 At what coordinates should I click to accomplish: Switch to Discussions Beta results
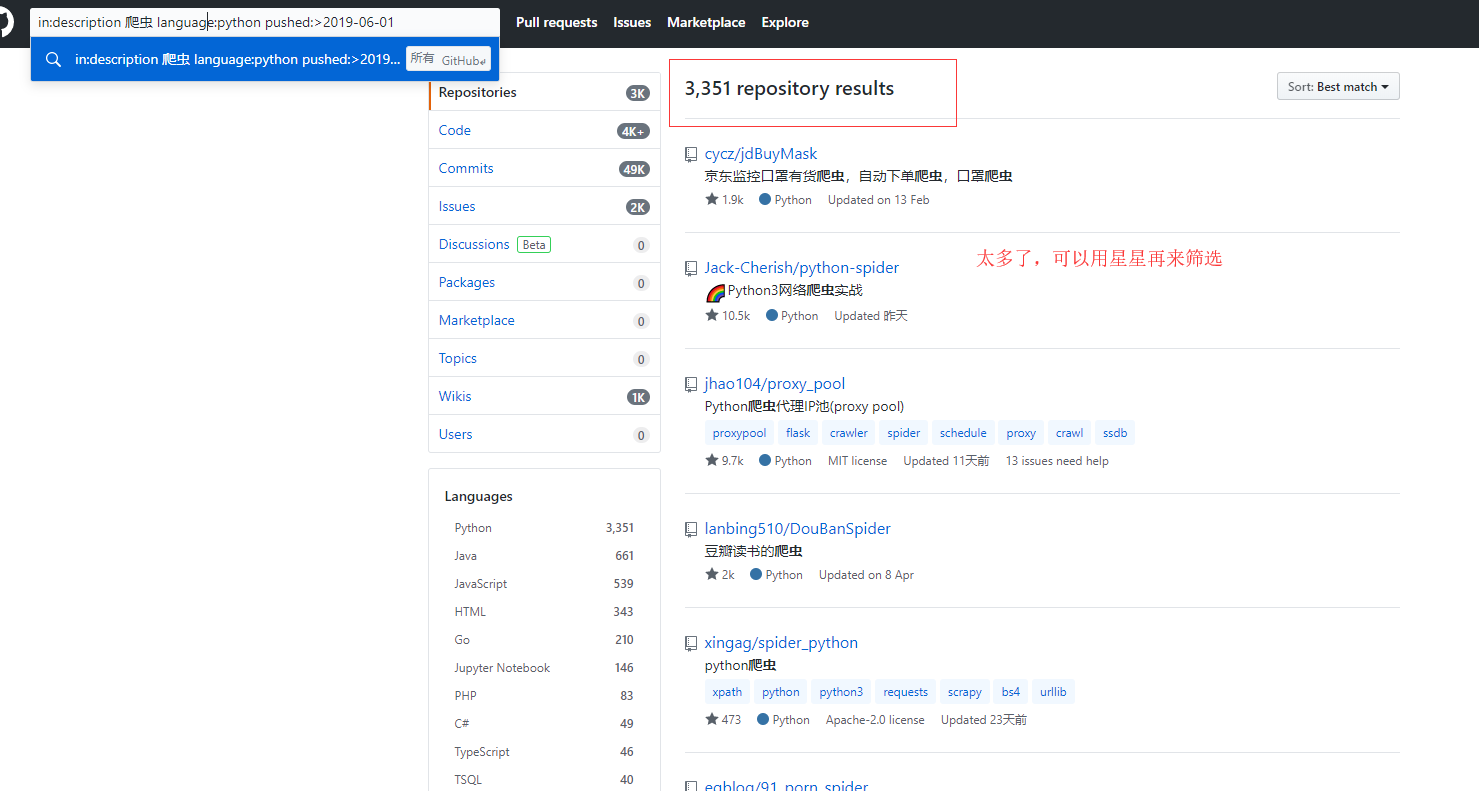(x=544, y=244)
